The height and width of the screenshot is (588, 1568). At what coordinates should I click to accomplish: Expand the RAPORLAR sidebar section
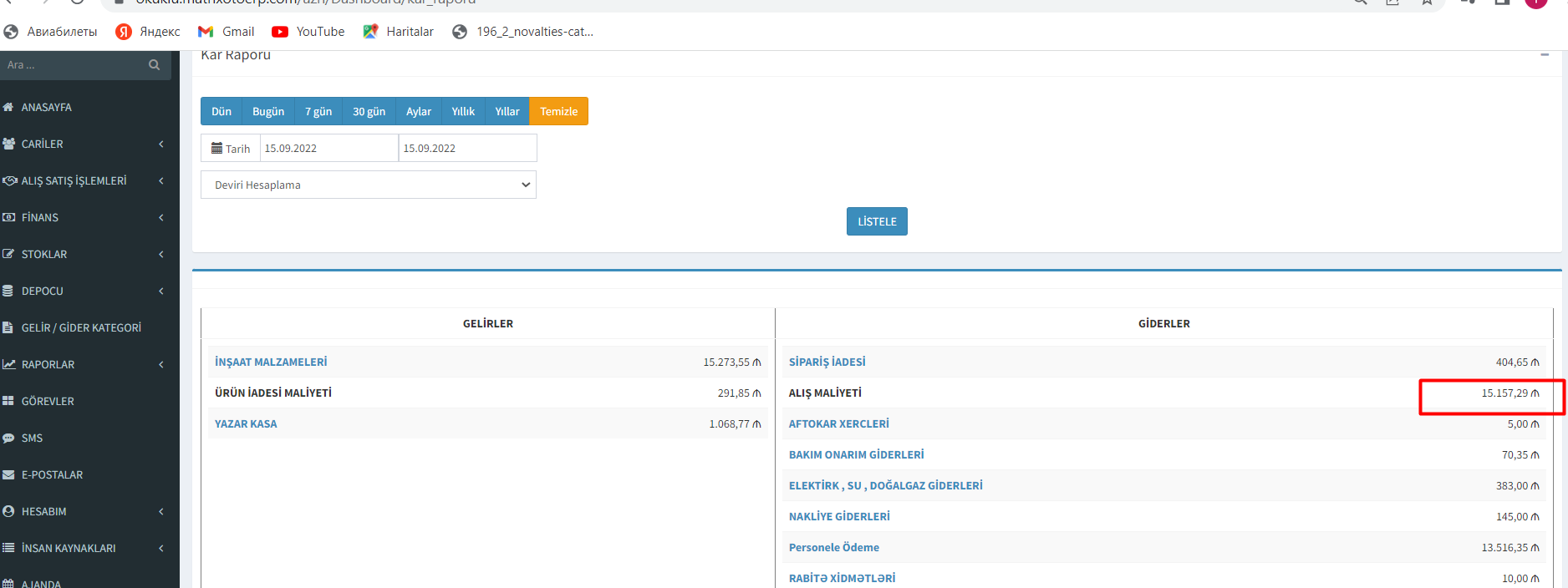tap(84, 365)
